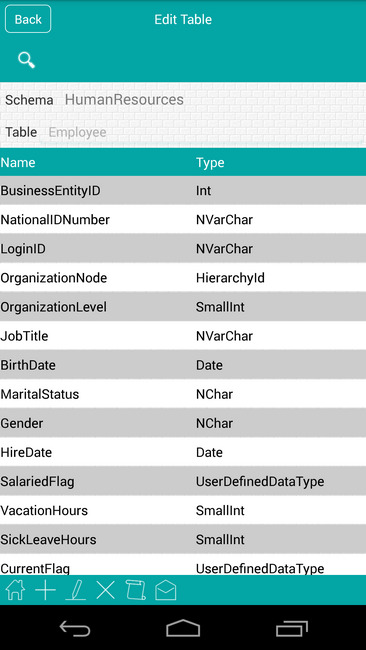
Task: Tap the Name column header
Action: [x=18, y=162]
